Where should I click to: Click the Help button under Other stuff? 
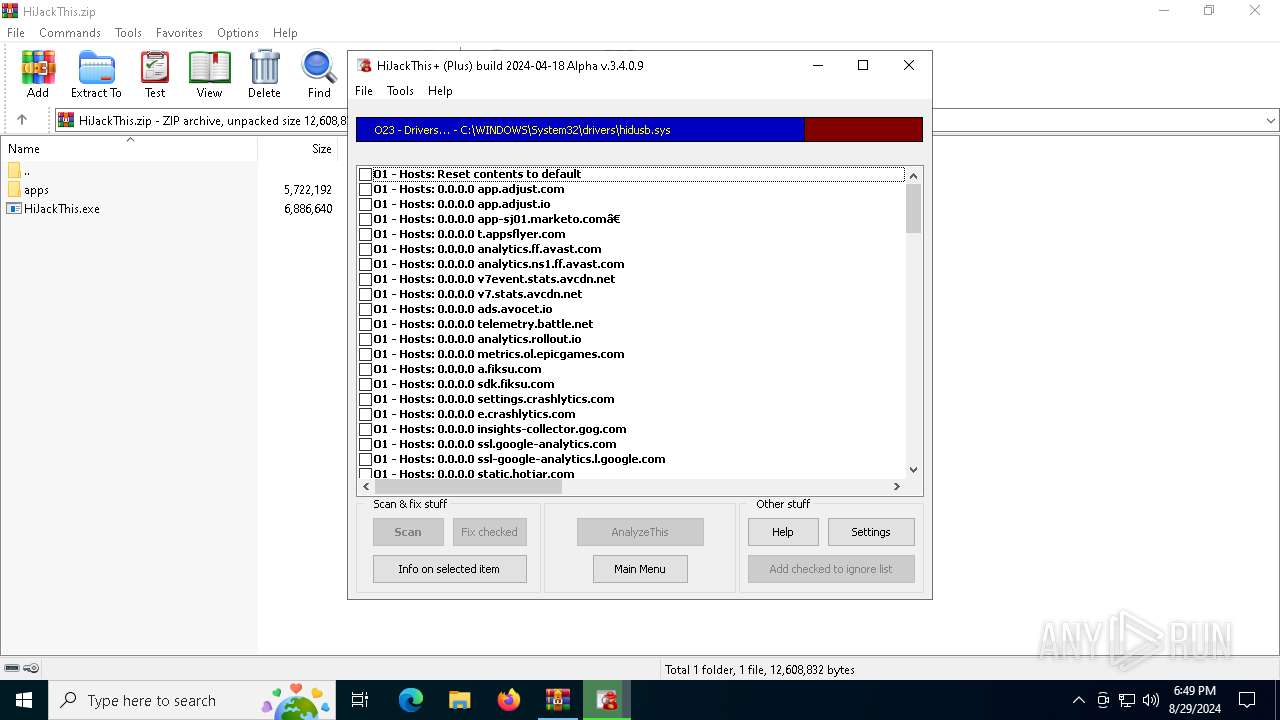[783, 532]
